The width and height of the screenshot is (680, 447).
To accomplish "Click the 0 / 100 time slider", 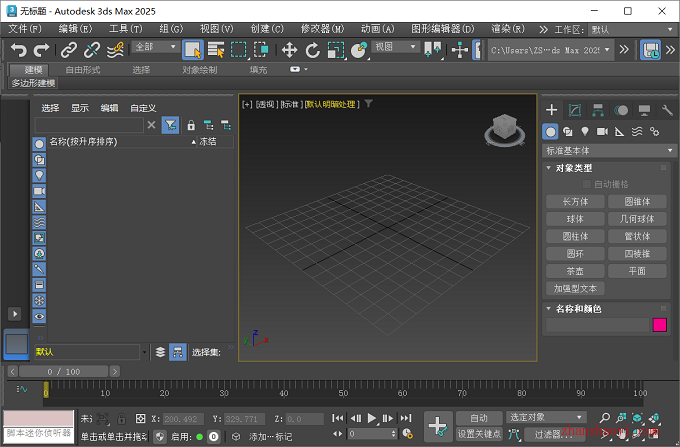I will (64, 372).
